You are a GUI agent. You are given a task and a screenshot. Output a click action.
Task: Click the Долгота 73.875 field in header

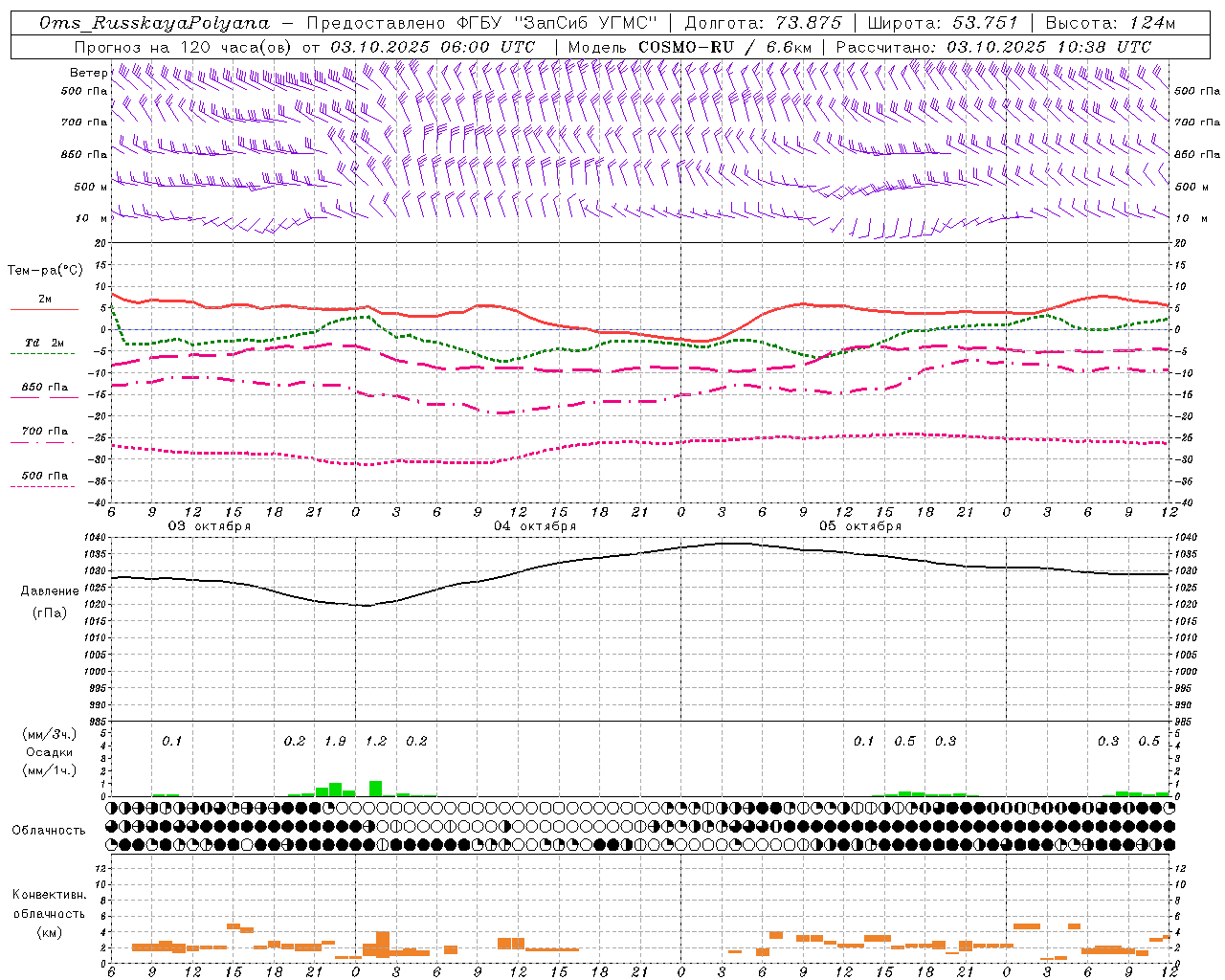(764, 23)
